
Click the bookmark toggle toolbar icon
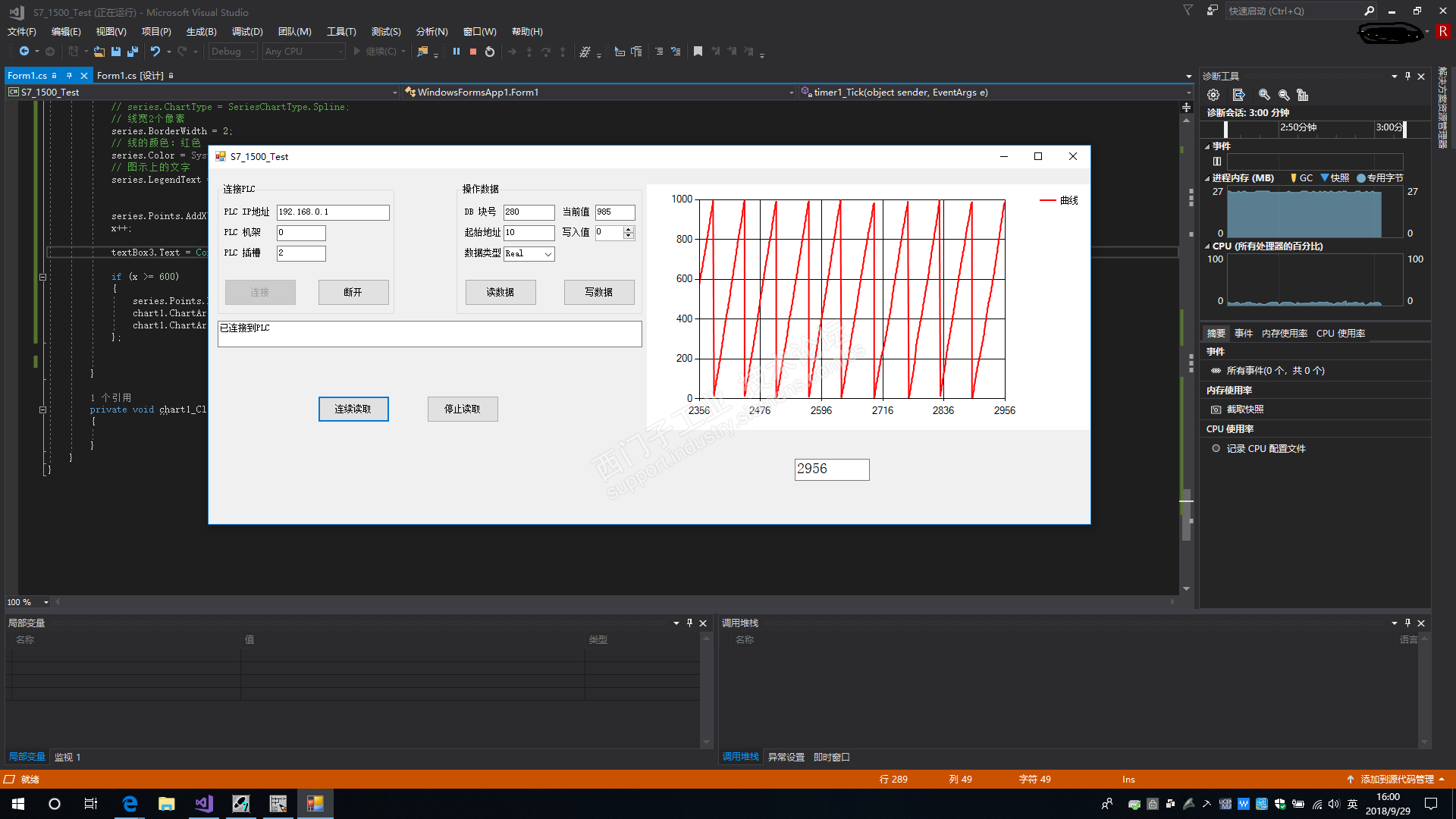point(698,52)
